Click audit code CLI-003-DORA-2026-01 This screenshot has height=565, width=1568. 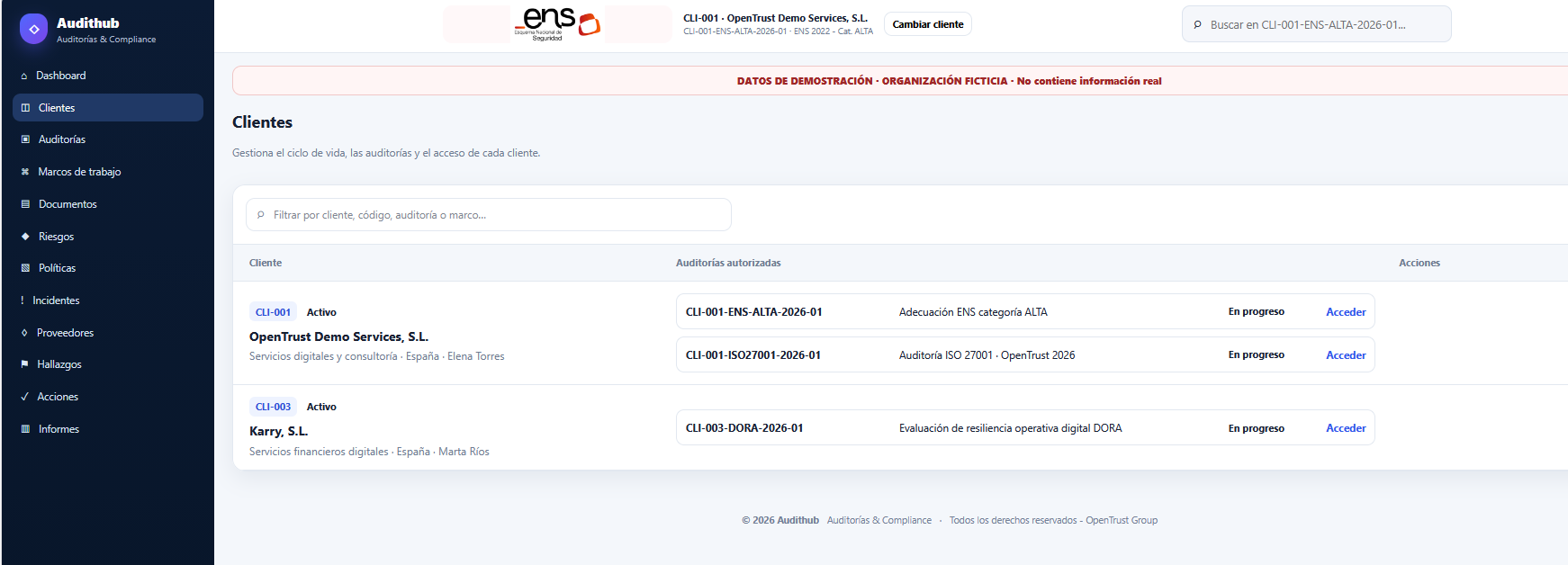(x=744, y=428)
